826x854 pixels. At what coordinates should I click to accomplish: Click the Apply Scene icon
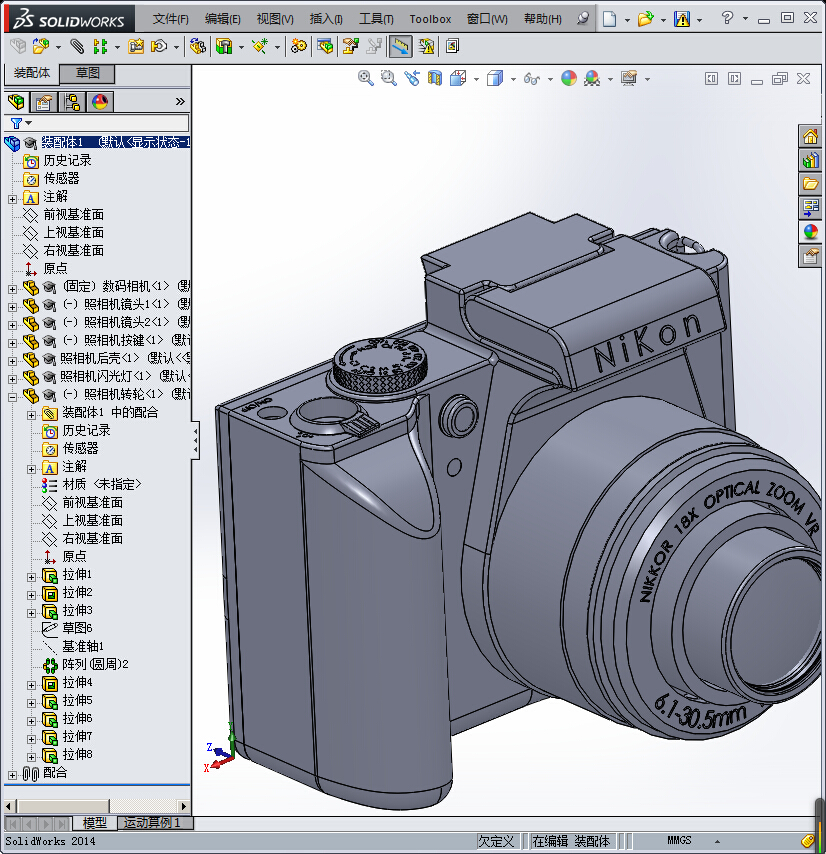(592, 78)
